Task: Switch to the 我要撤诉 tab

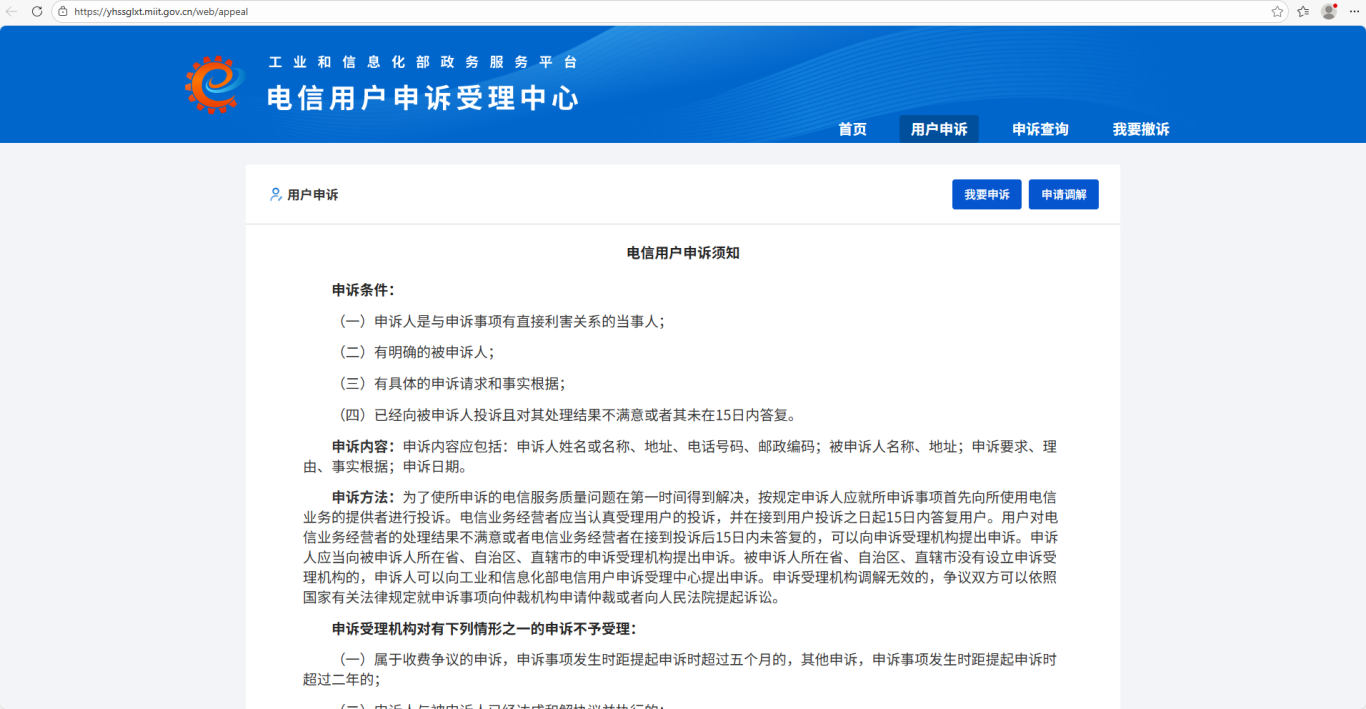Action: click(x=1140, y=129)
